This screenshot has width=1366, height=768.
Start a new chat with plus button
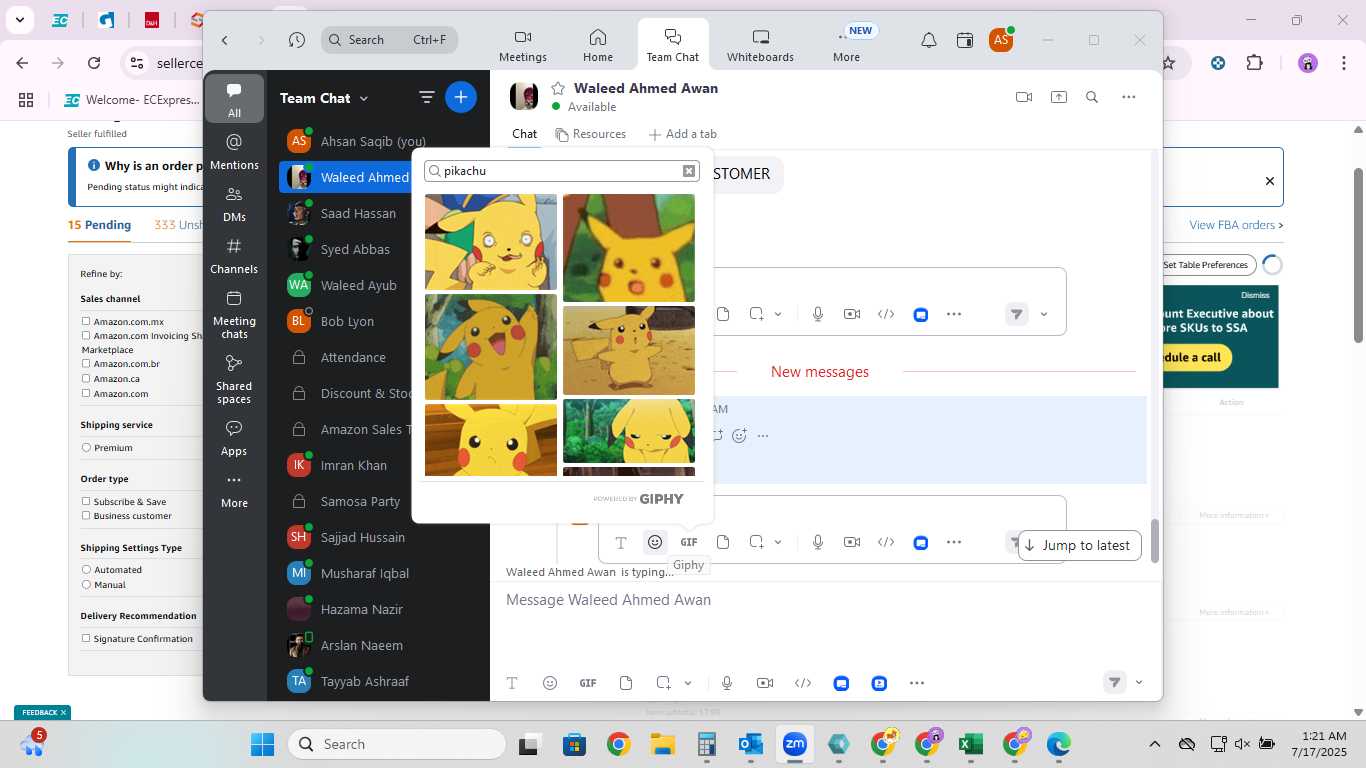[461, 97]
